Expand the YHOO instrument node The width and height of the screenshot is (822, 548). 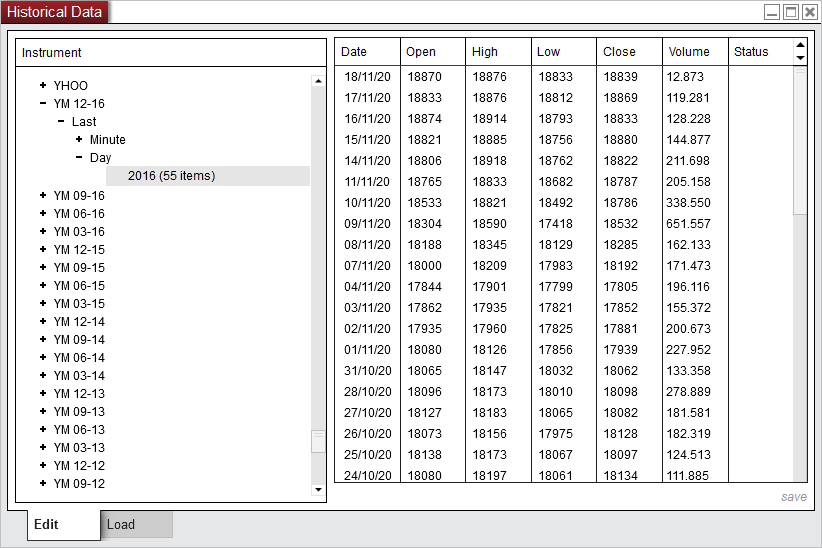pyautogui.click(x=43, y=85)
